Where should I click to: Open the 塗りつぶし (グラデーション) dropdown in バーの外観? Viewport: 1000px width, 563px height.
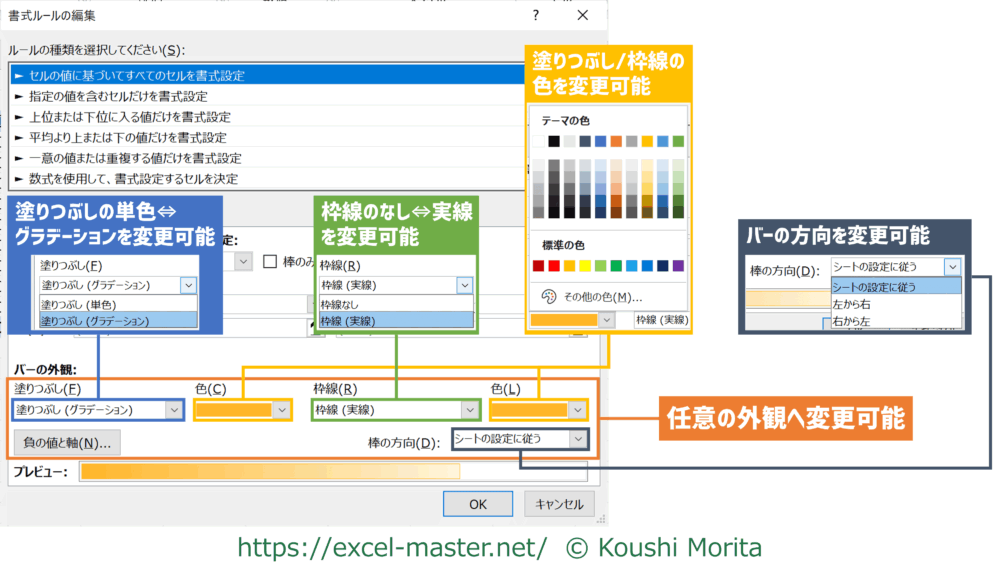174,409
